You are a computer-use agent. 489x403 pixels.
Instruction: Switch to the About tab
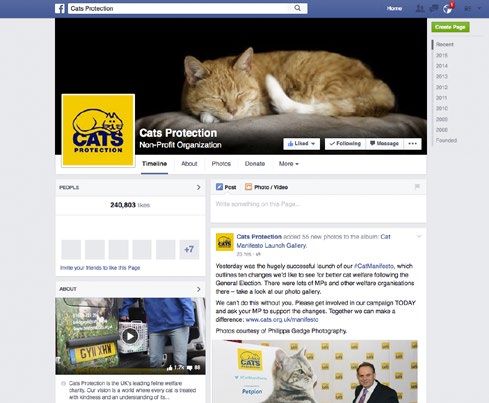(189, 164)
